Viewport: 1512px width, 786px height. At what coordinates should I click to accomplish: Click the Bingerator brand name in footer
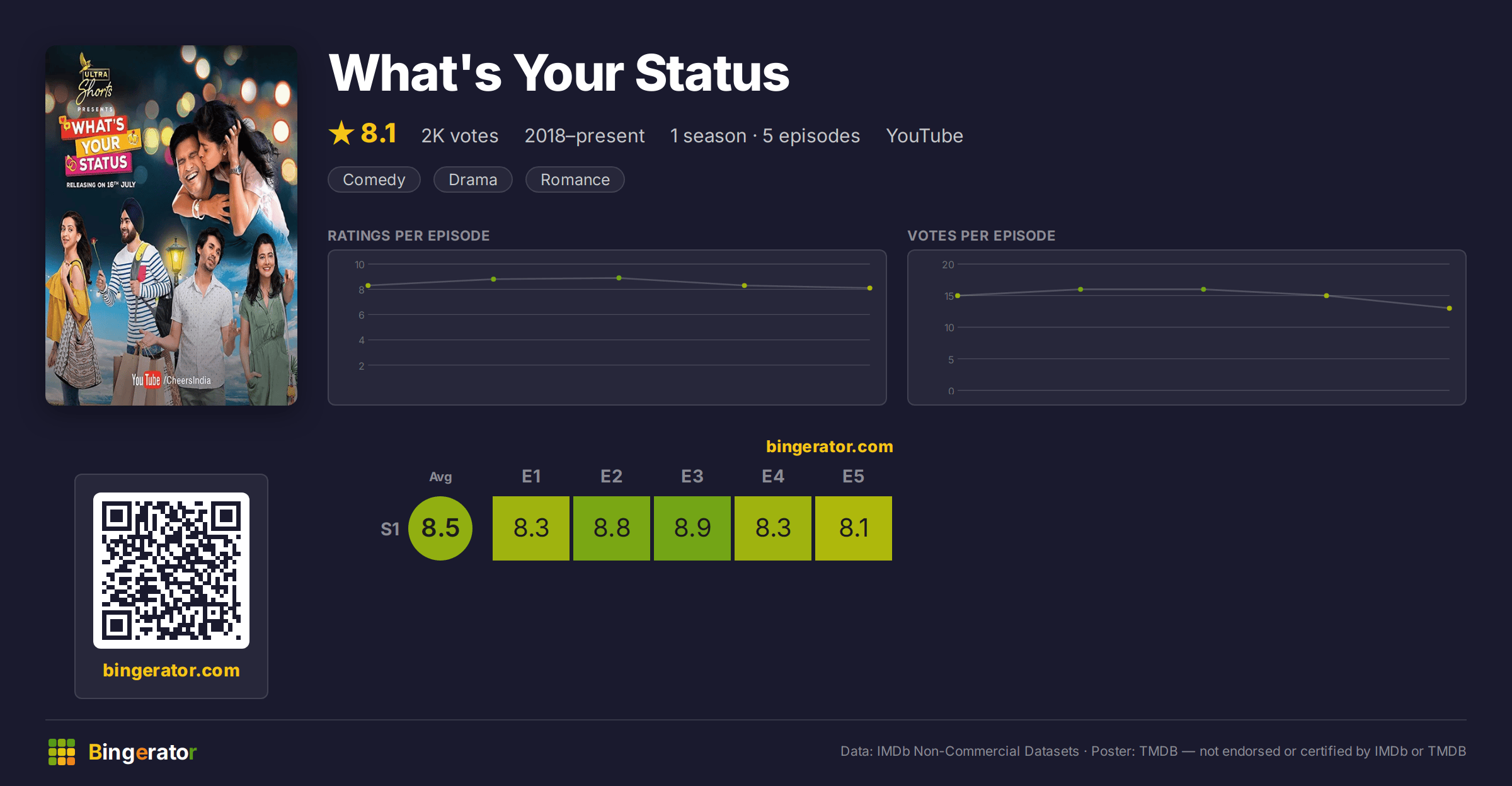pos(143,752)
